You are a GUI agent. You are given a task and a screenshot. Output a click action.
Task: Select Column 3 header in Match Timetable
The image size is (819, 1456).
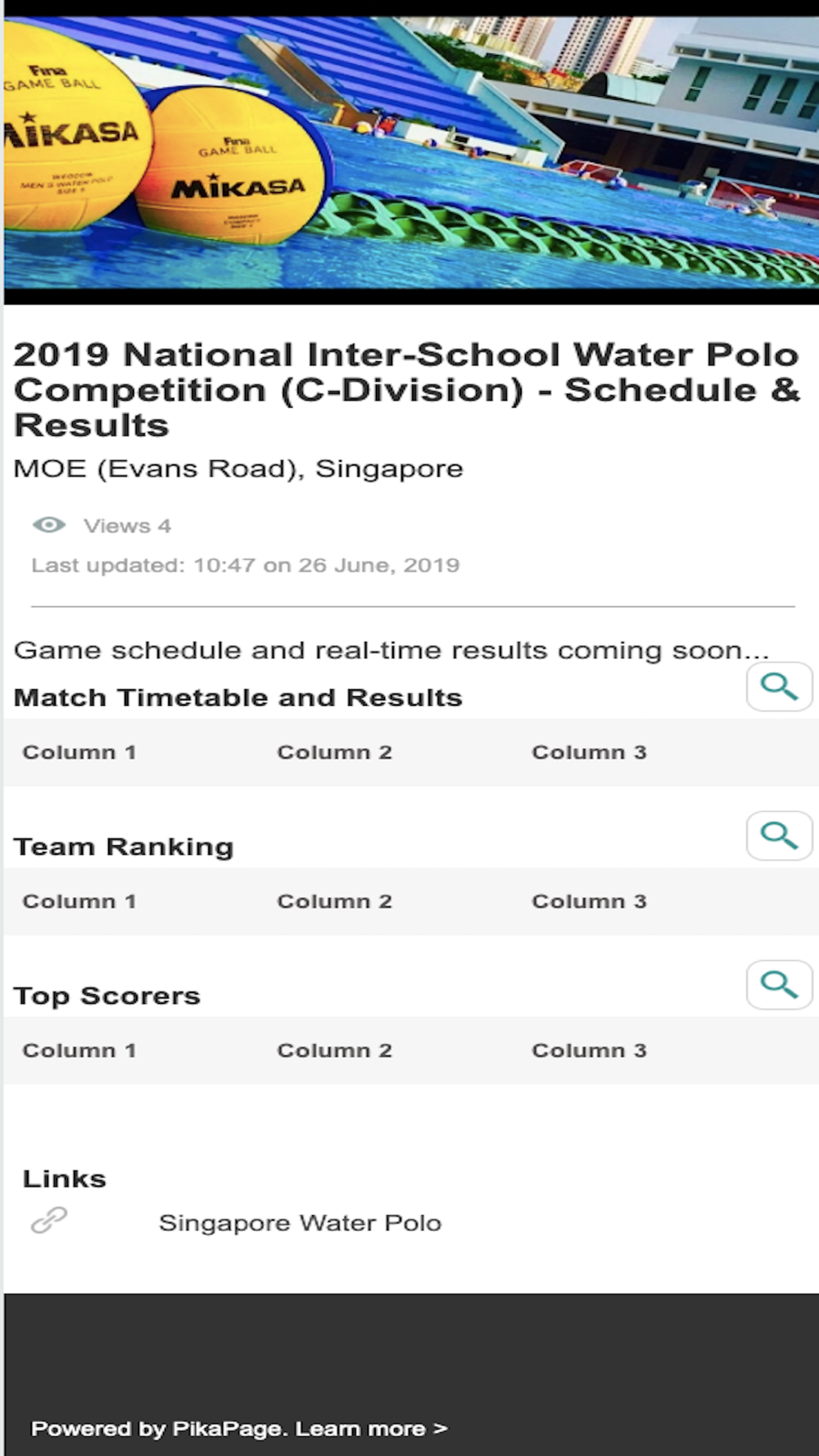point(589,752)
